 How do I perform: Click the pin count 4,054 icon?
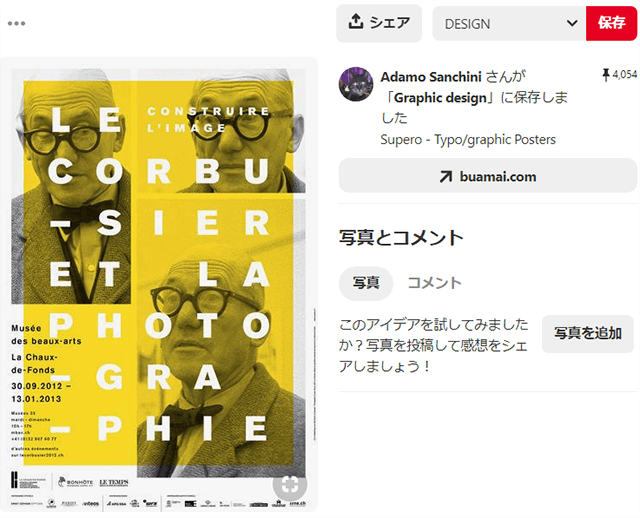[606, 75]
